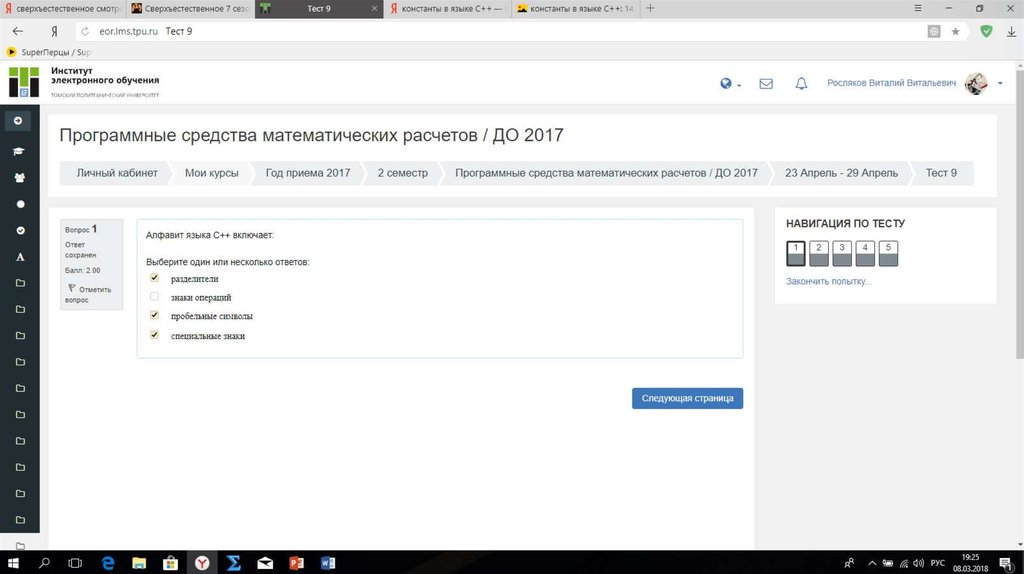Open the language globe menu

pos(730,84)
